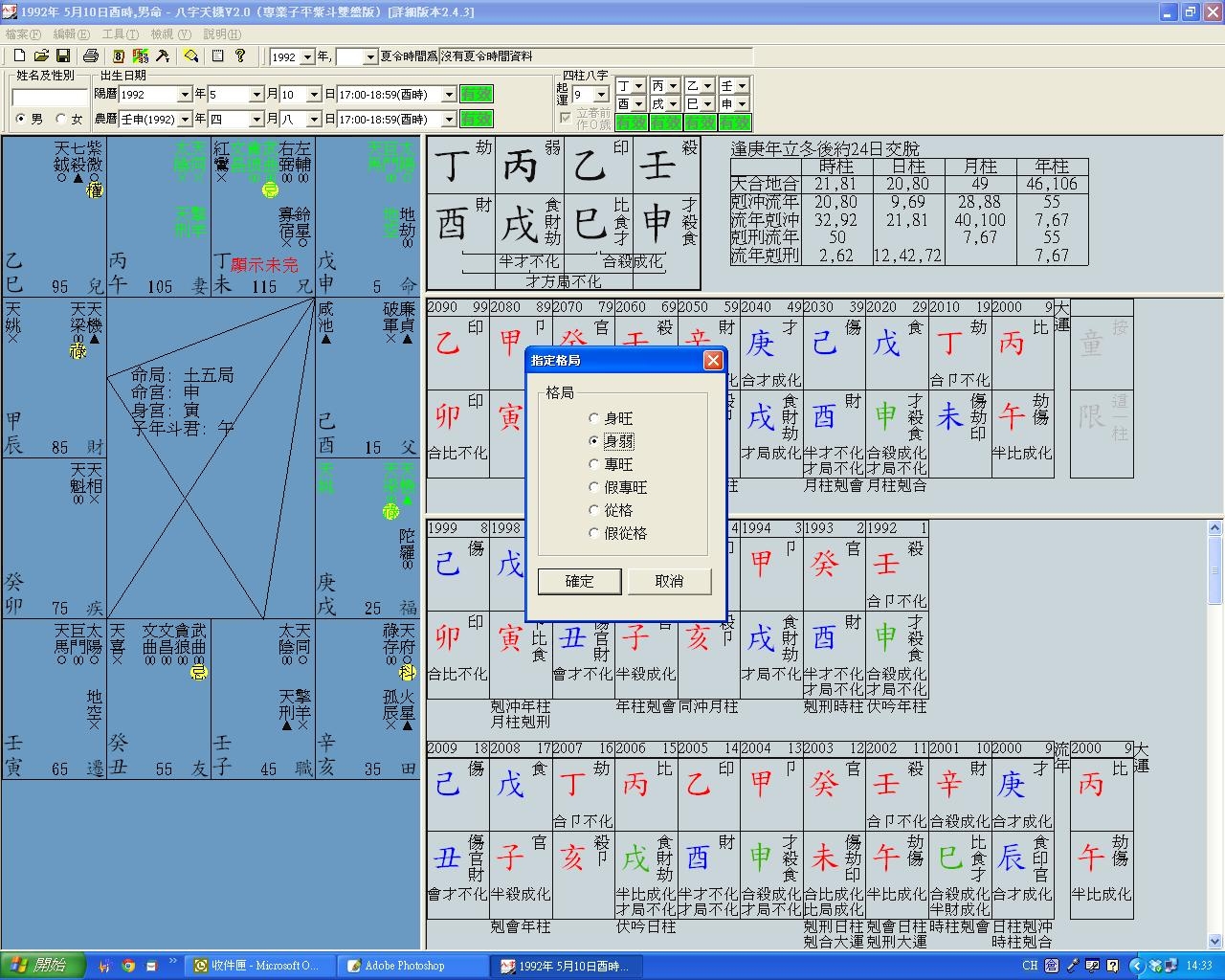Click the 天合地合 row label in the table

coord(765,184)
